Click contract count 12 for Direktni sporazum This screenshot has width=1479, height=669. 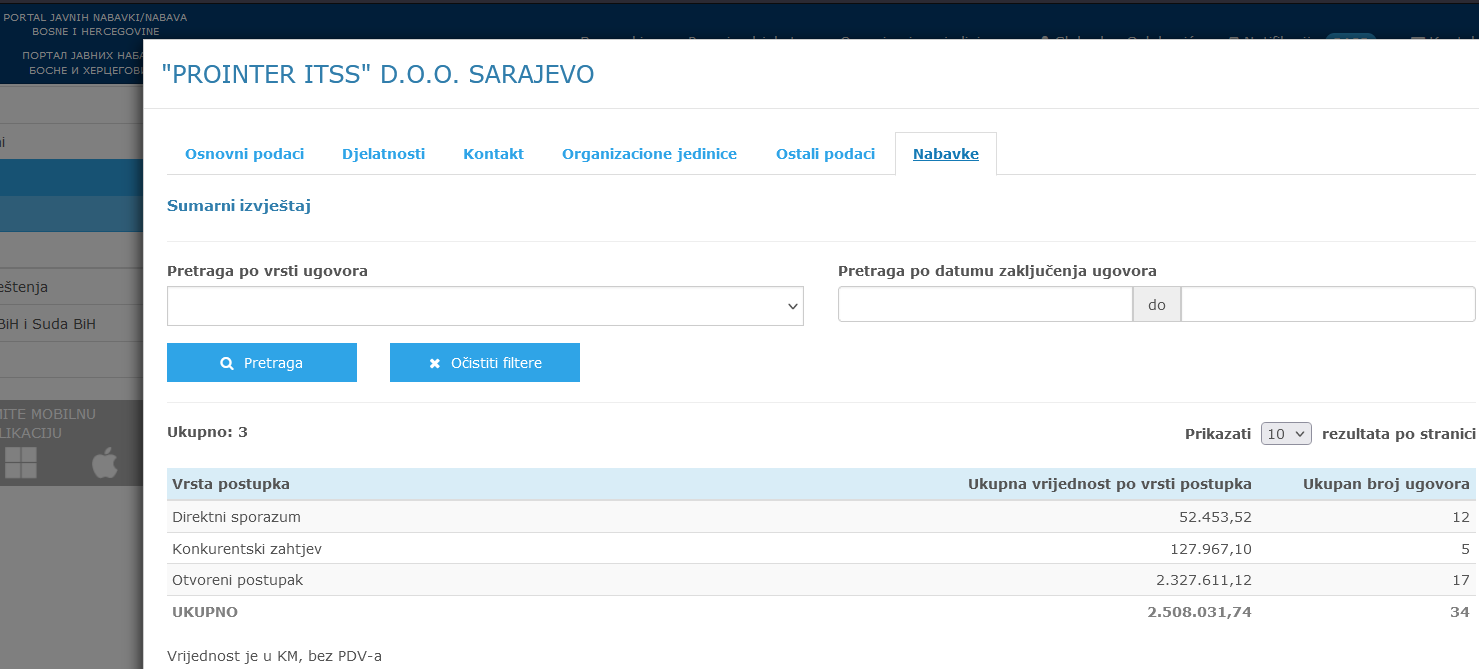click(1461, 517)
